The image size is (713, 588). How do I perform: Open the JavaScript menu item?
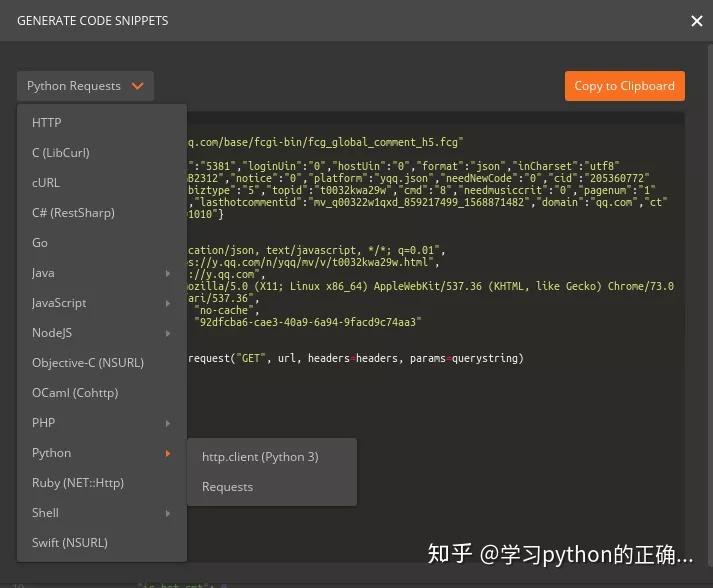pyautogui.click(x=102, y=303)
